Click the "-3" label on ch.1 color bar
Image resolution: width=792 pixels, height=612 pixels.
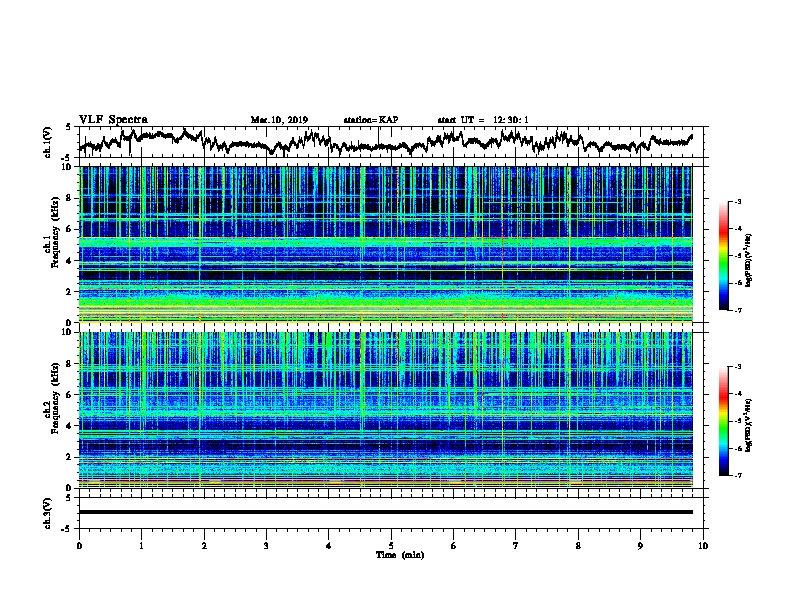pyautogui.click(x=737, y=201)
